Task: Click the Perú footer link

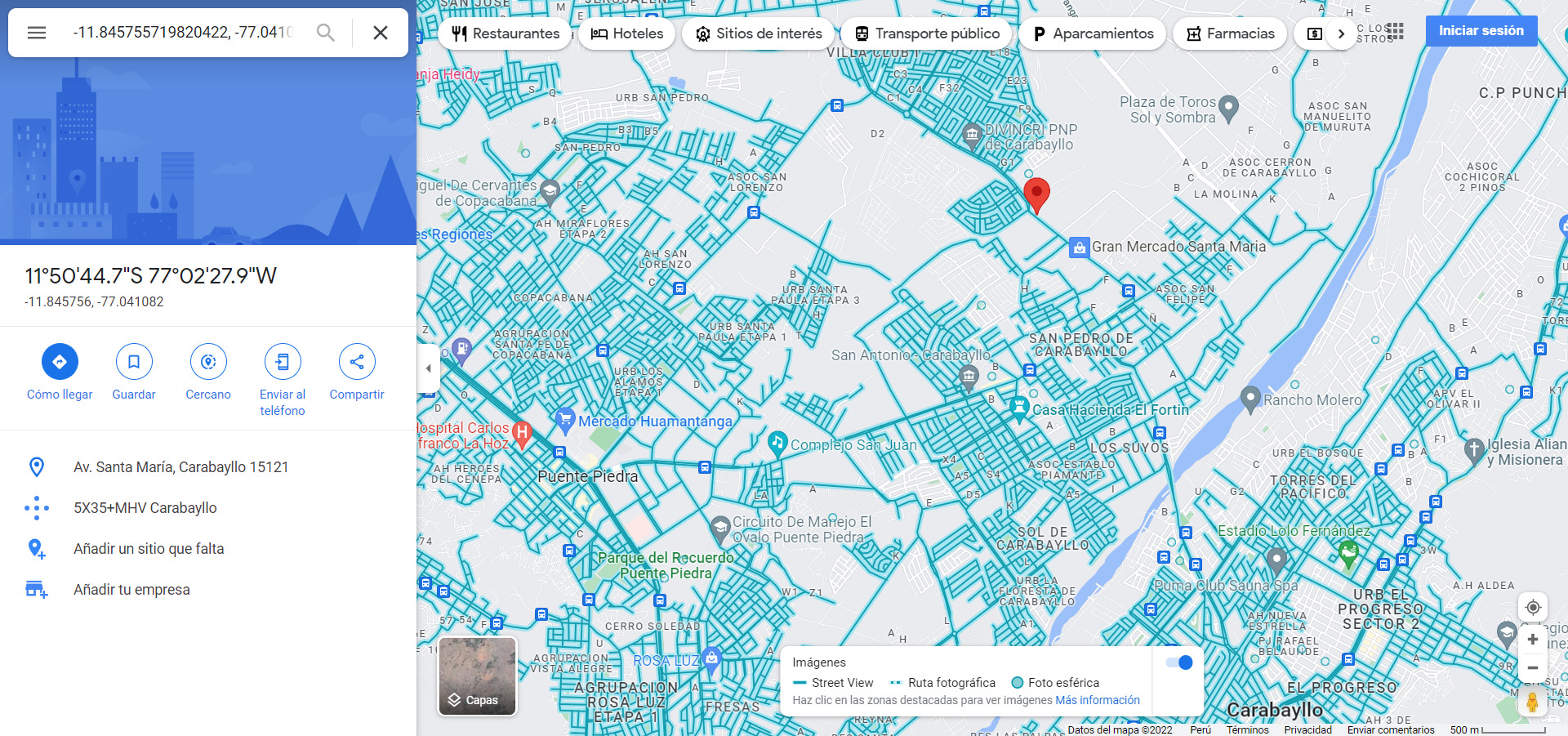Action: [x=1200, y=730]
